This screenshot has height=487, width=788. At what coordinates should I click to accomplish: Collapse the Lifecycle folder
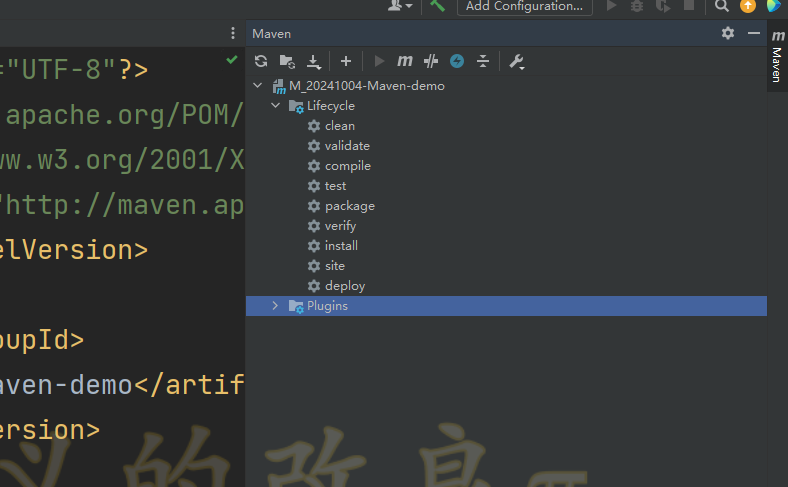point(275,106)
